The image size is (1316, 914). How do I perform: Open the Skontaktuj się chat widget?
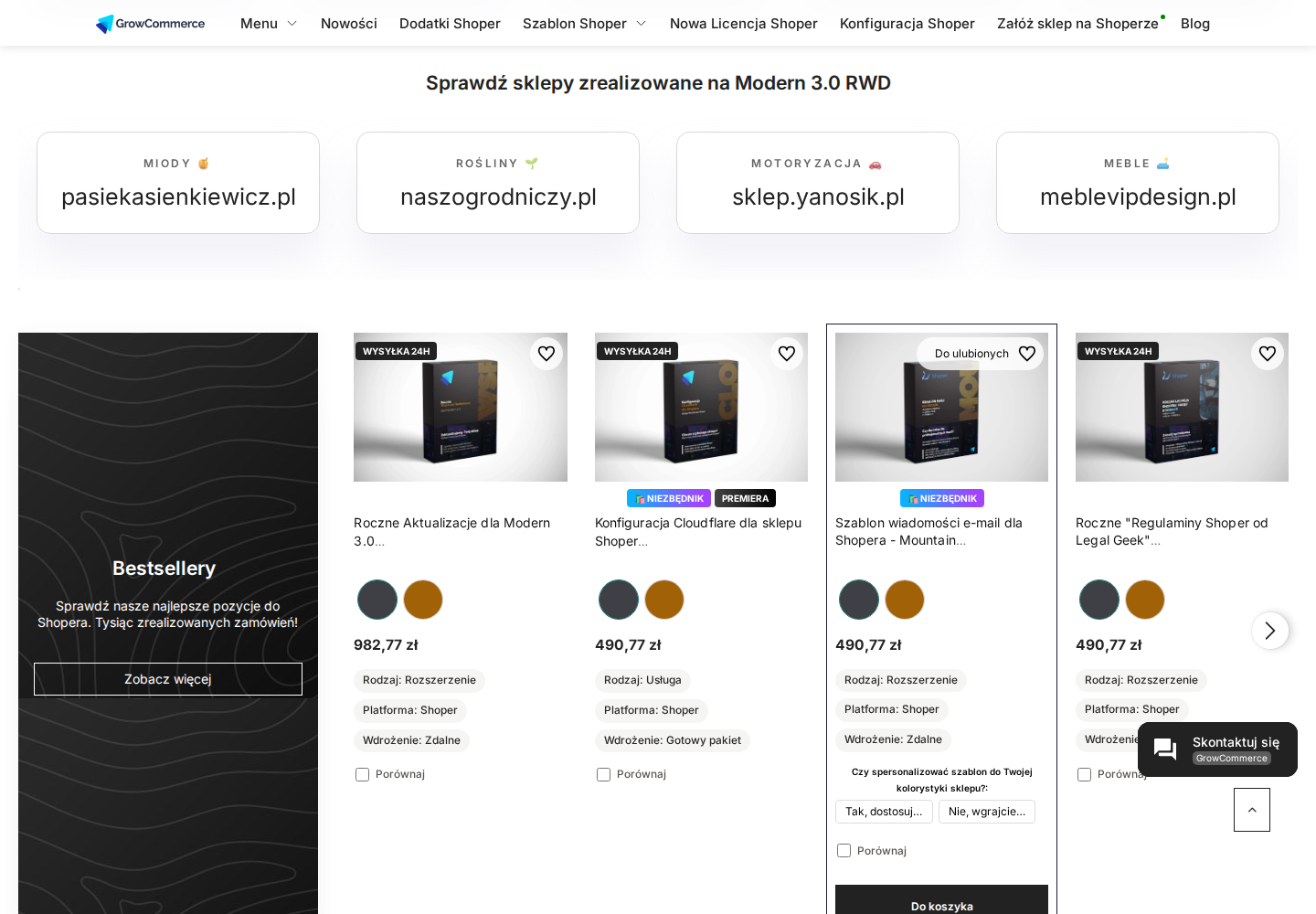(x=1217, y=749)
